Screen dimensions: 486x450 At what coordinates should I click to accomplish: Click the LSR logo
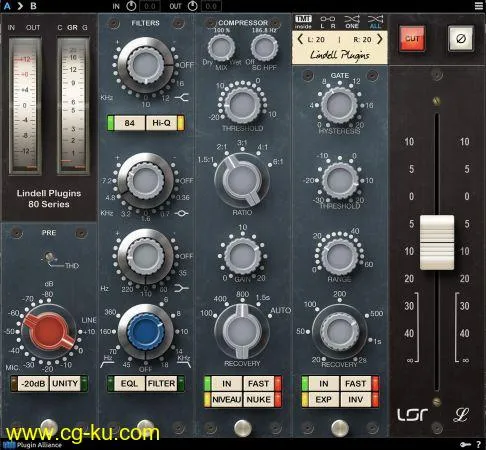coord(412,415)
